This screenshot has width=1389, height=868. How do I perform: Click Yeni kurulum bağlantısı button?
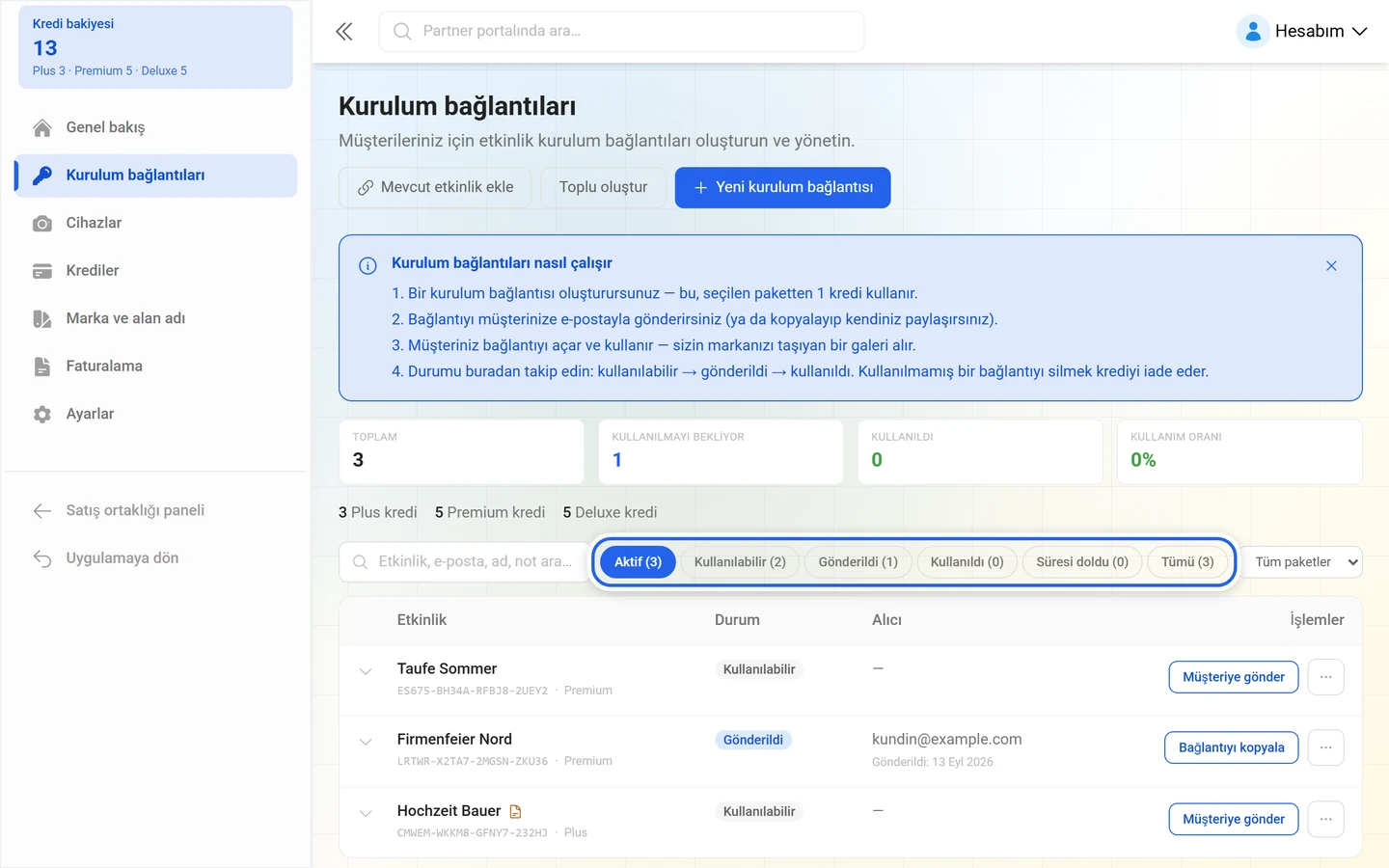[x=782, y=187]
